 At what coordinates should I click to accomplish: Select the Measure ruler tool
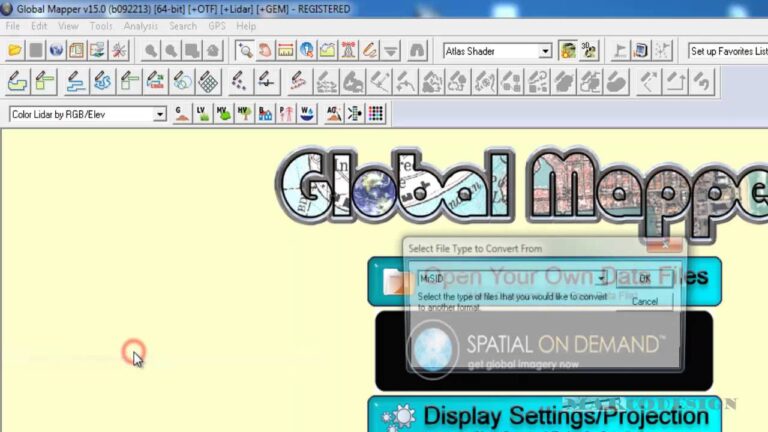(x=286, y=50)
